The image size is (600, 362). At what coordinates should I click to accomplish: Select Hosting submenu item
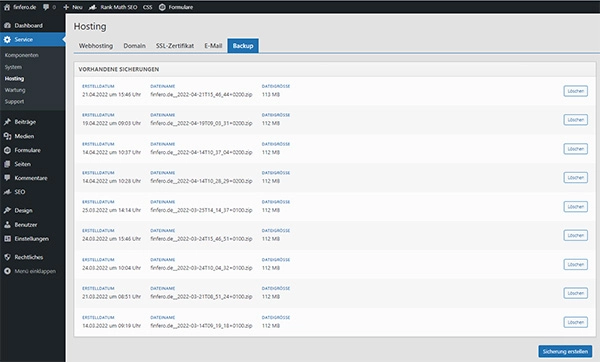coord(14,78)
